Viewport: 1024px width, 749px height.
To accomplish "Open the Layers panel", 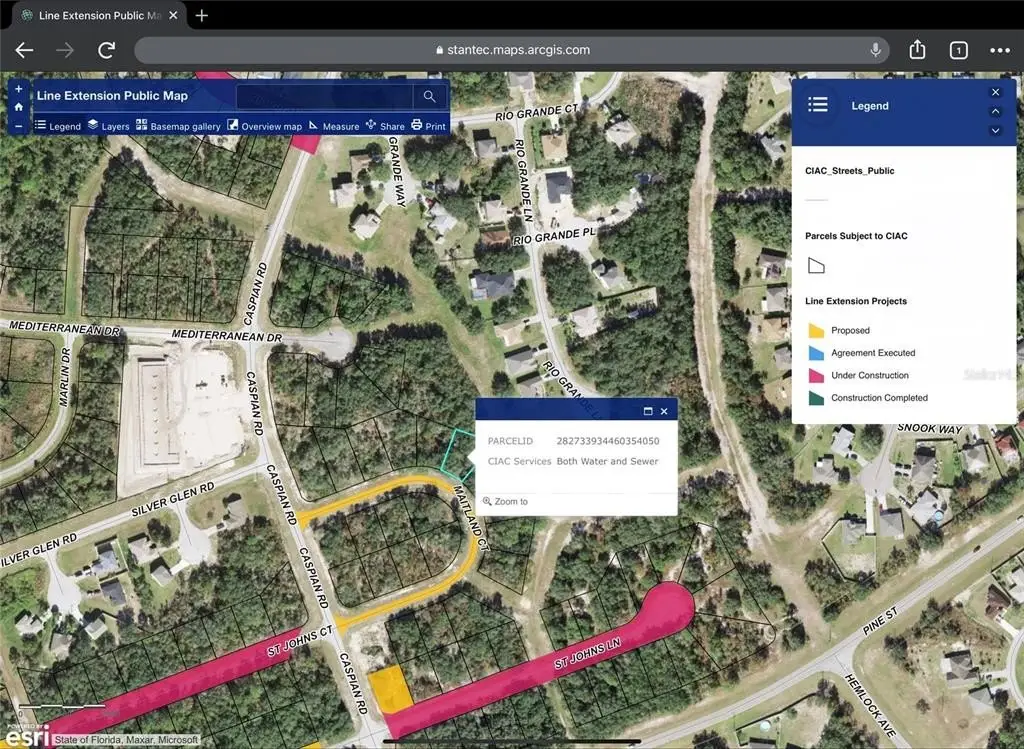I will pyautogui.click(x=108, y=126).
